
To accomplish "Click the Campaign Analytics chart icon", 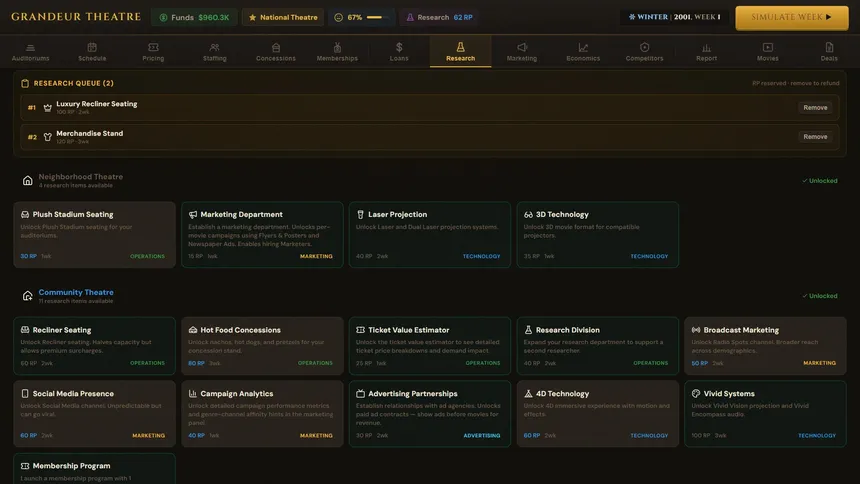I will click(x=193, y=393).
